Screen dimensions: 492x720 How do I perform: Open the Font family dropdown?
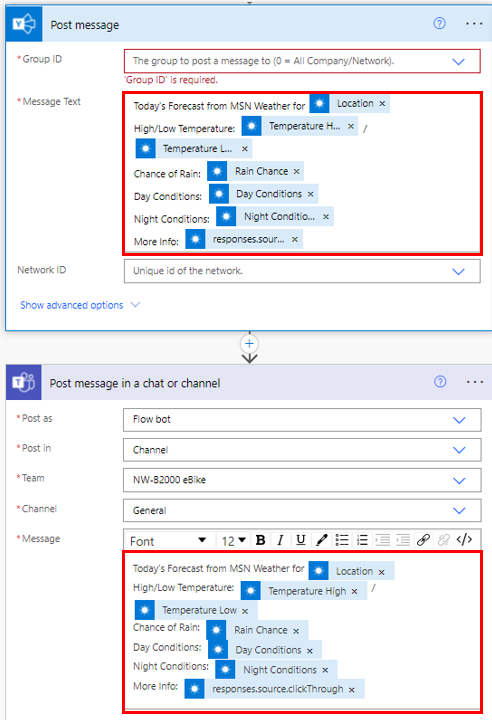pyautogui.click(x=168, y=540)
